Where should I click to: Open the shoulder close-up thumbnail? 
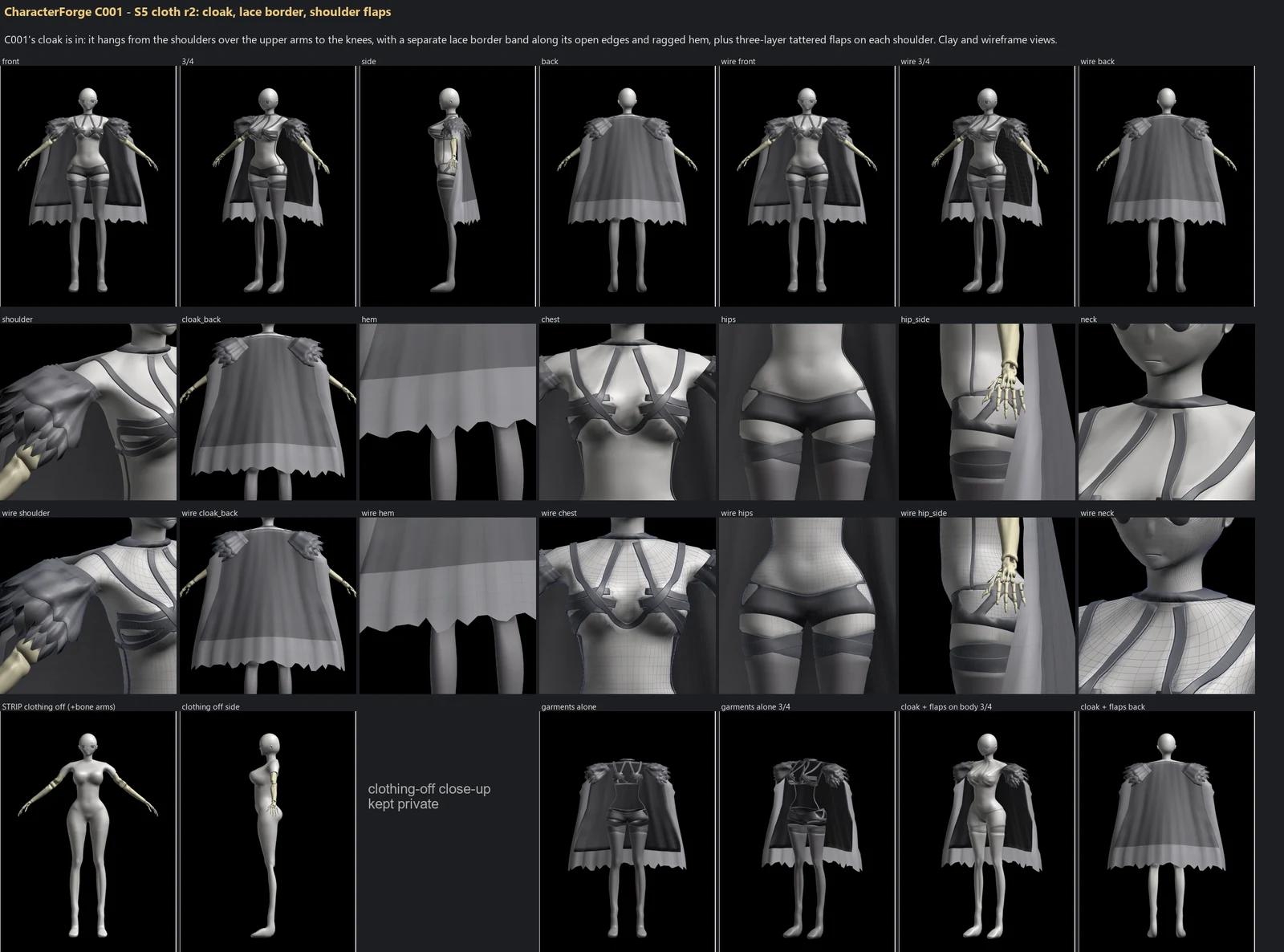point(88,412)
